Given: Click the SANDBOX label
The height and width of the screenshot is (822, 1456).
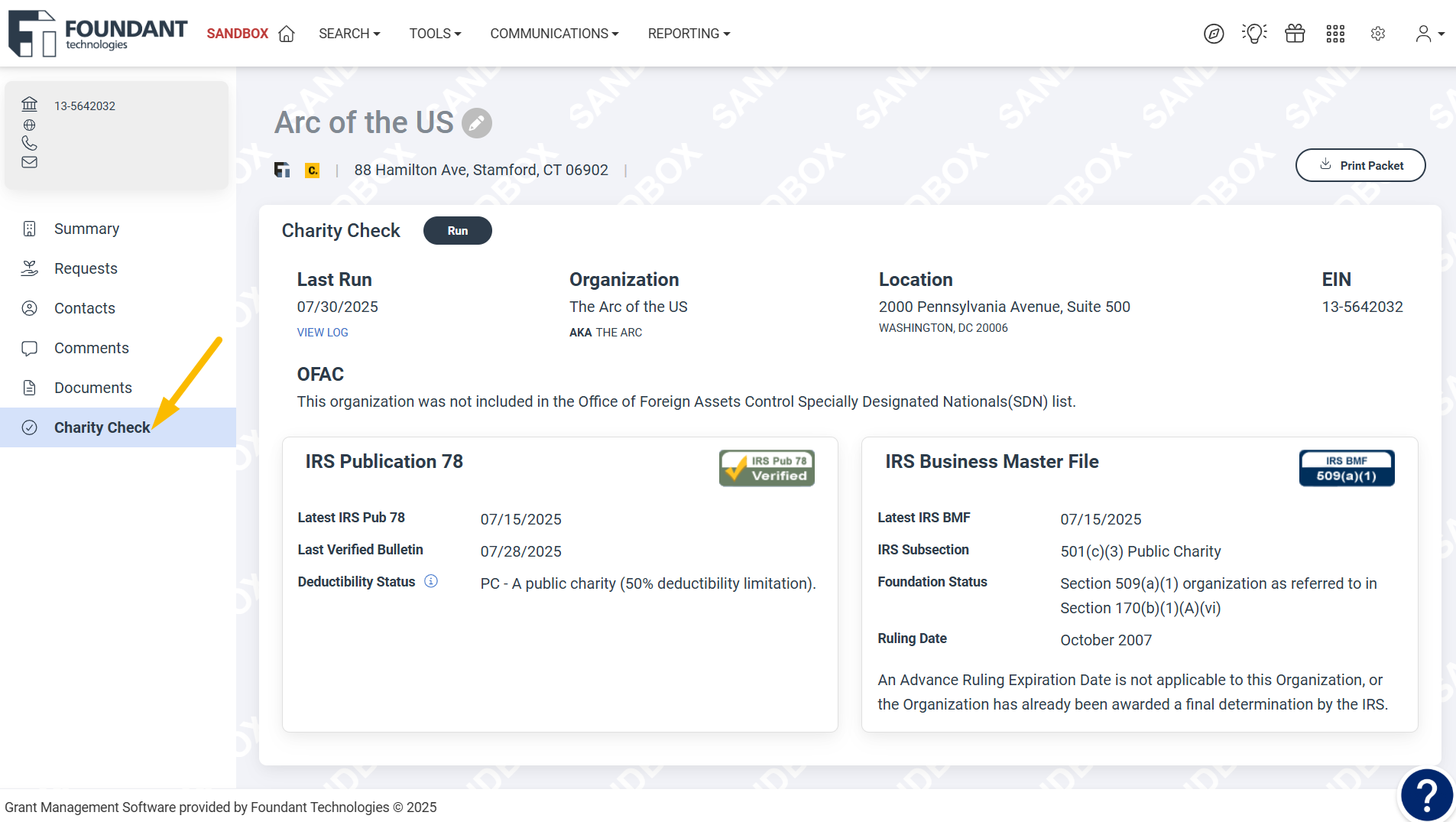Looking at the screenshot, I should pyautogui.click(x=237, y=34).
